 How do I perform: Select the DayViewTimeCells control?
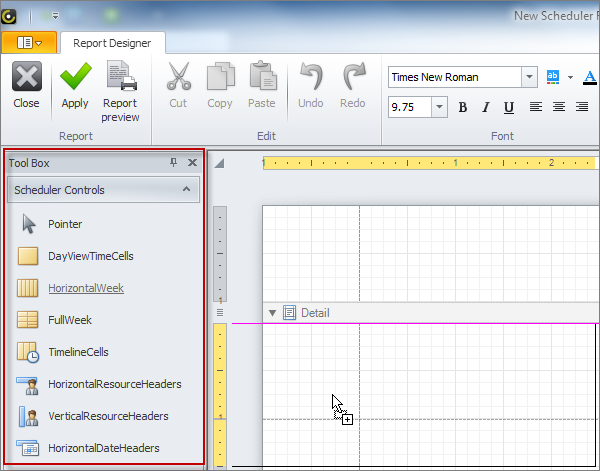click(90, 256)
